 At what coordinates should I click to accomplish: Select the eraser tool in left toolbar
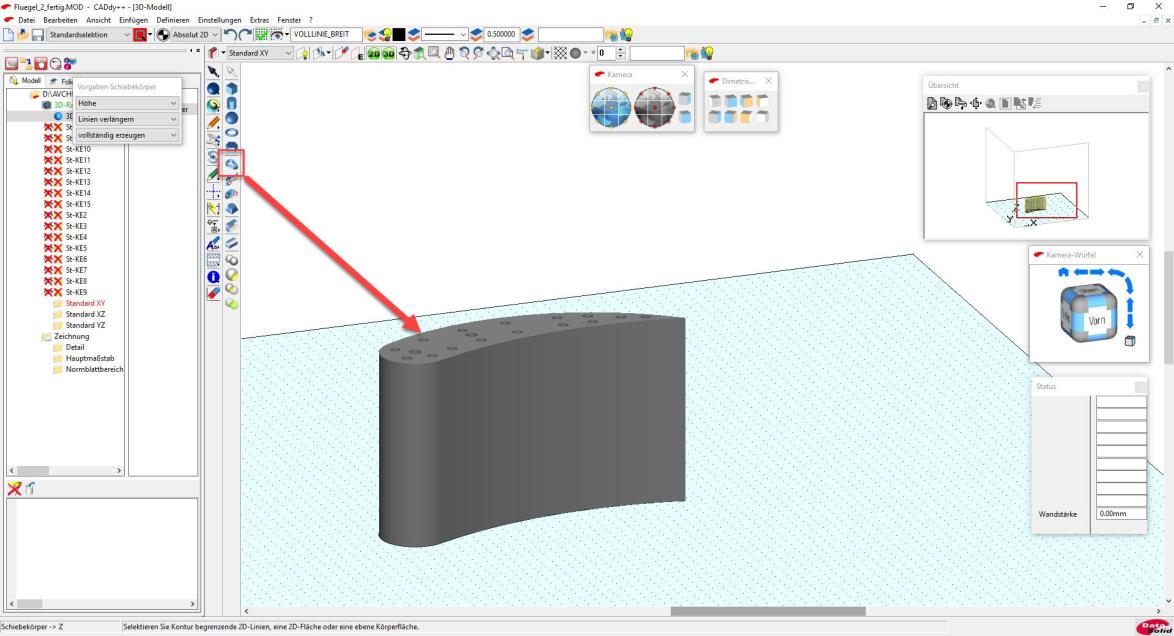click(x=213, y=293)
